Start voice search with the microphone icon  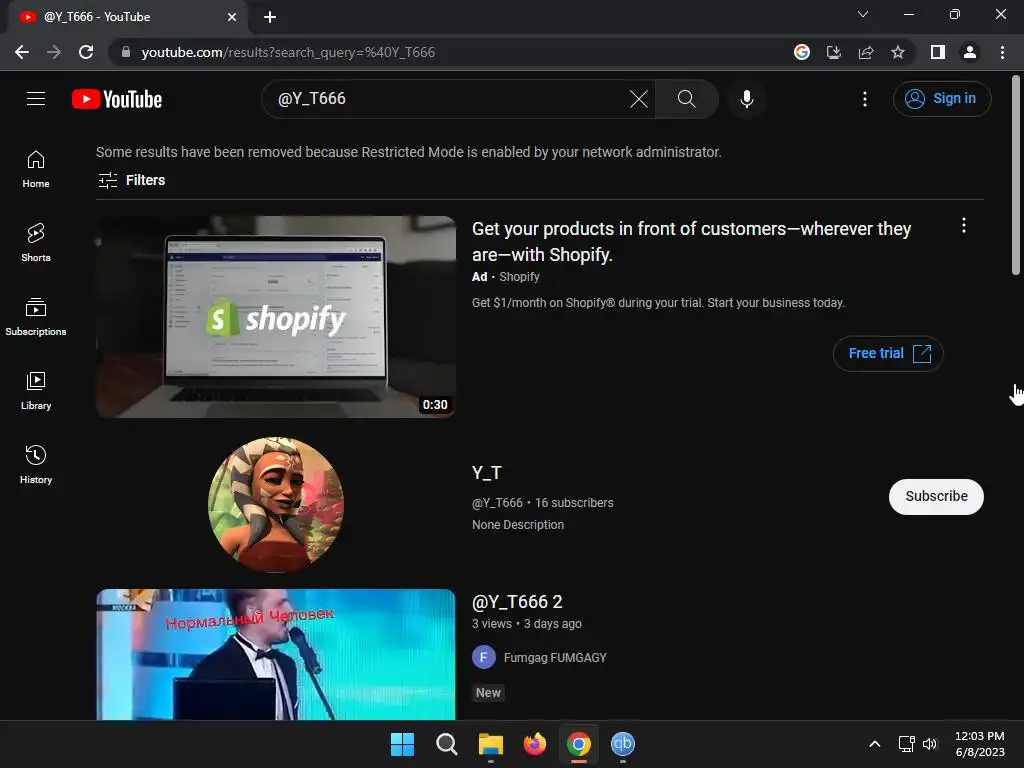(x=747, y=99)
